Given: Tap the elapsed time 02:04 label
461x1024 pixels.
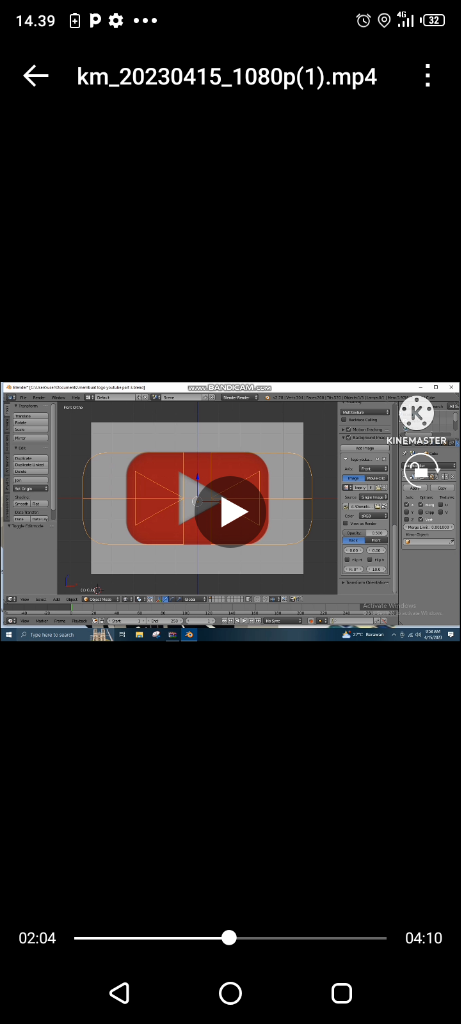Looking at the screenshot, I should 37,938.
